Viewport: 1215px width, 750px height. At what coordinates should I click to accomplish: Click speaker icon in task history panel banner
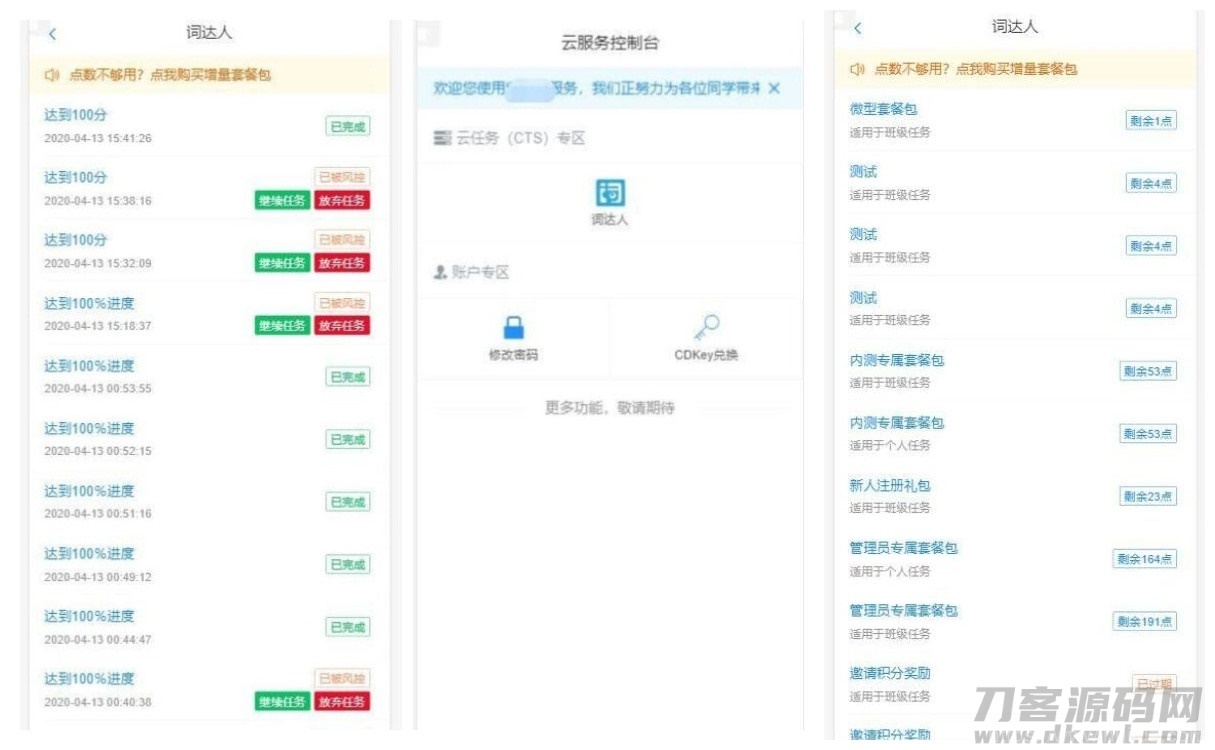[53, 75]
